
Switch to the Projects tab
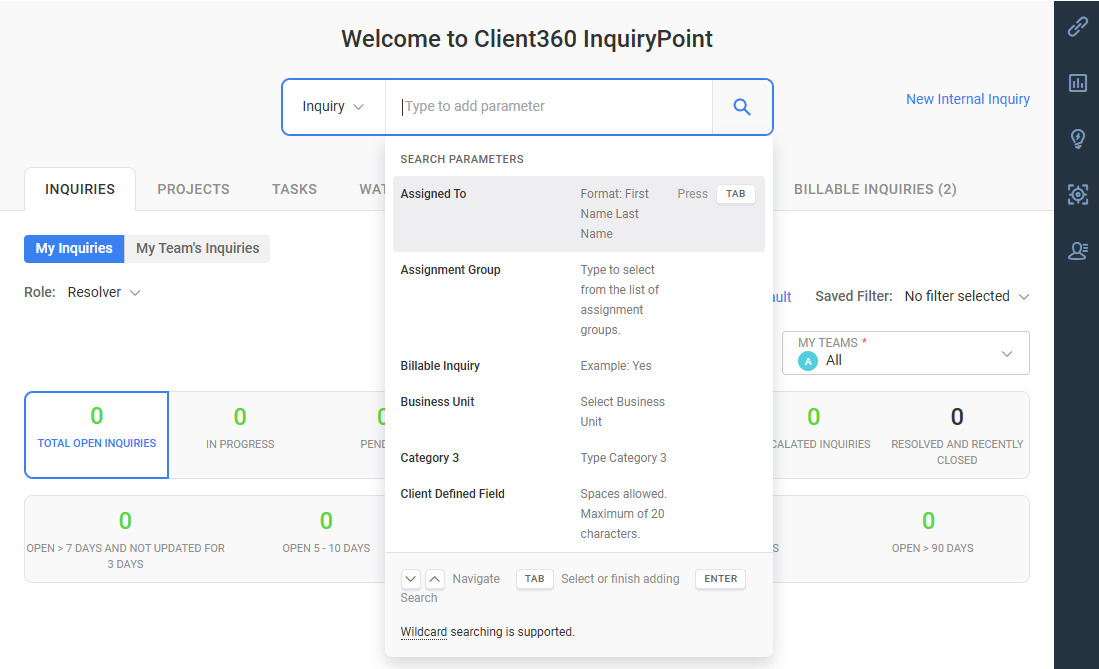coord(193,189)
